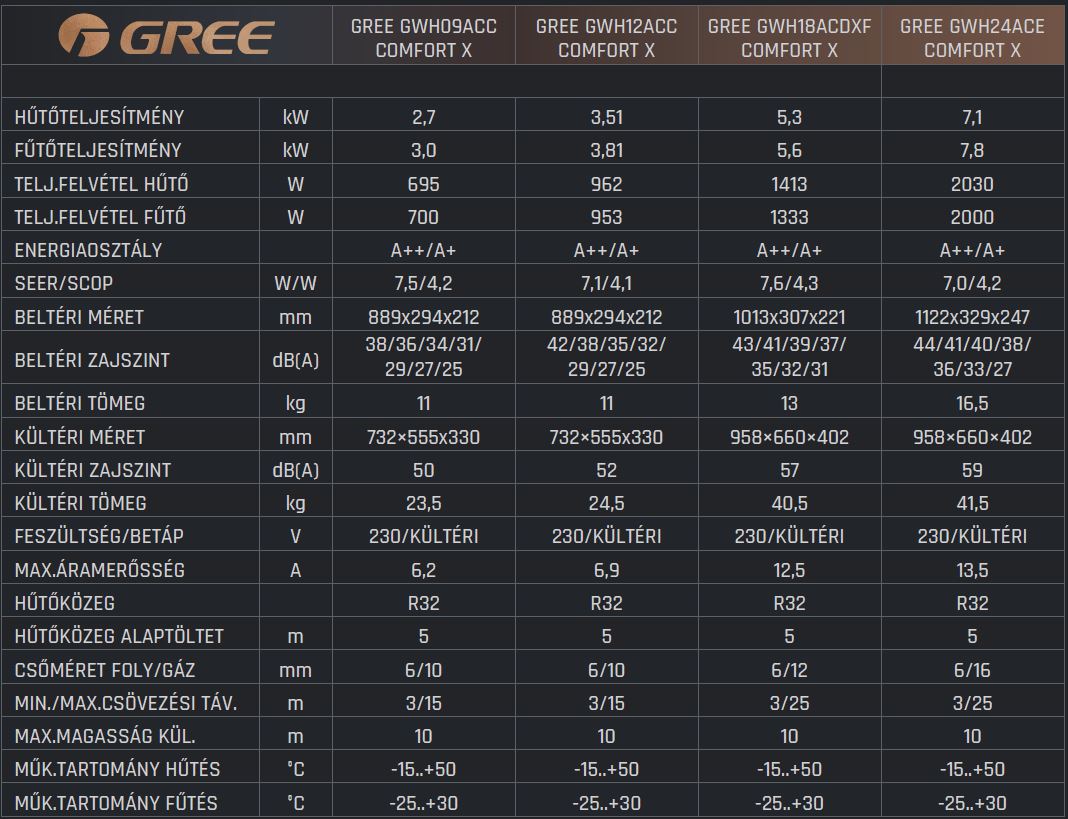Click the outdoor noise value 59
Screen dimensions: 1068x819
(972, 470)
